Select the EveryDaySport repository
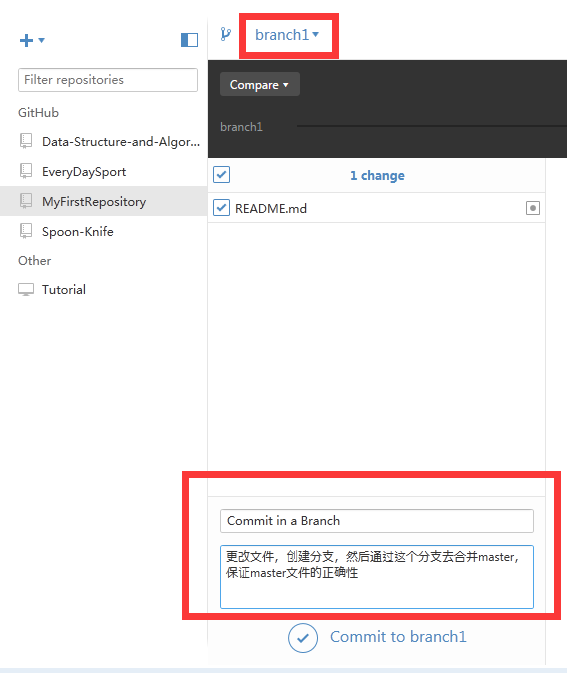Screen dimensions: 567x673 [84, 172]
